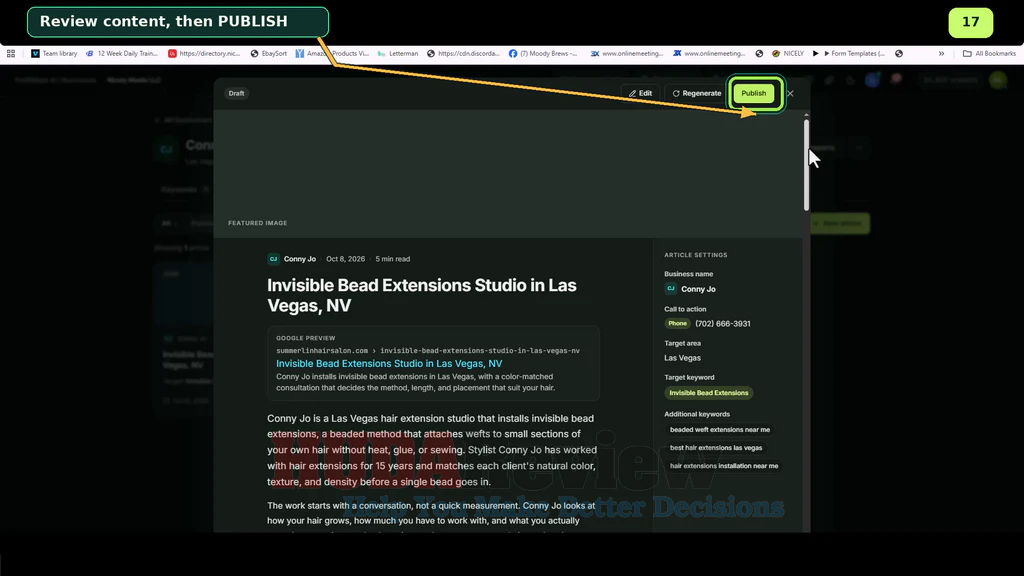Click the globe bookmark right of Form Templates

coord(899,54)
